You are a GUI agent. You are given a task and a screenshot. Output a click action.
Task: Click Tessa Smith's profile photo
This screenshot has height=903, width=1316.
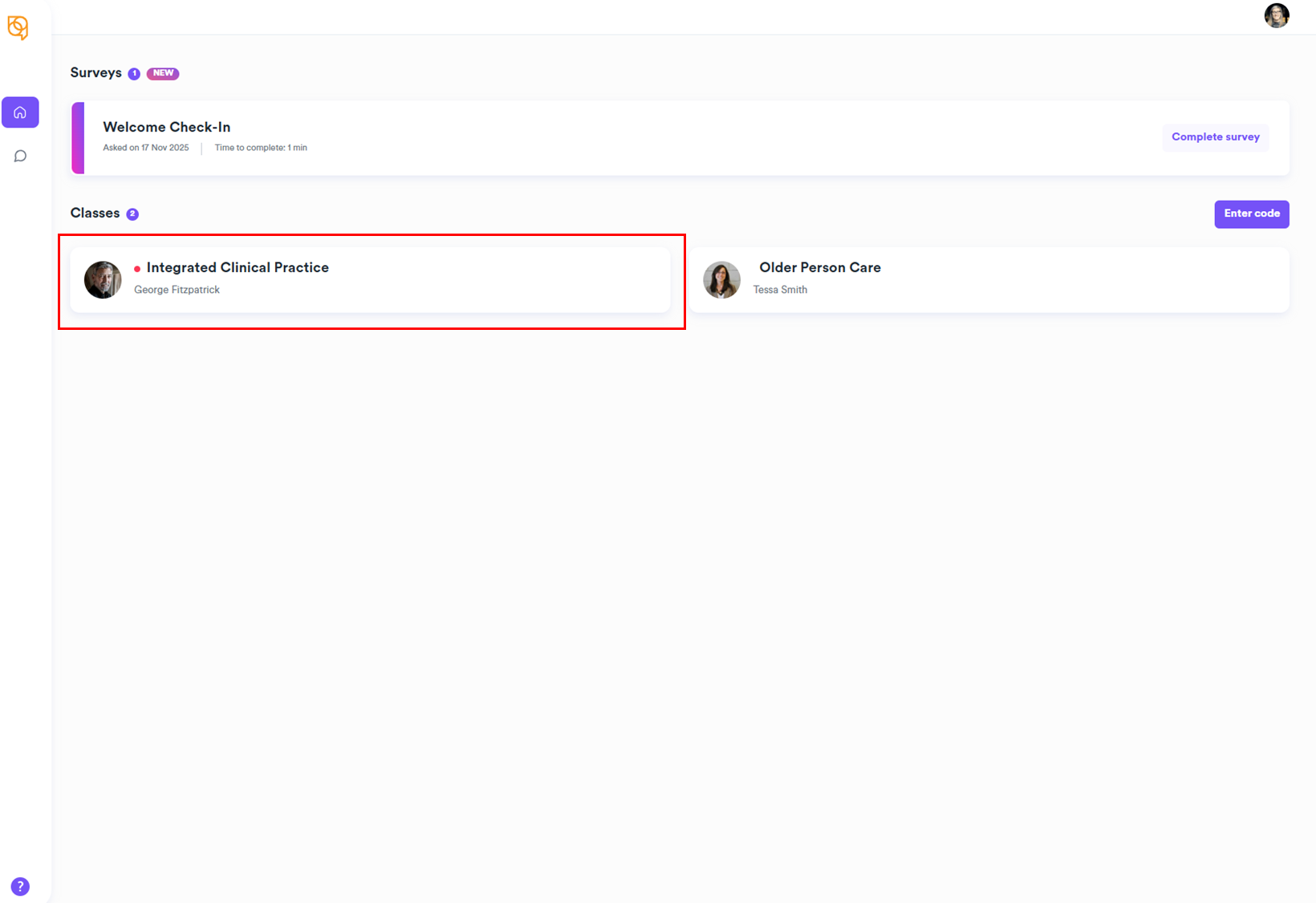pyautogui.click(x=721, y=280)
